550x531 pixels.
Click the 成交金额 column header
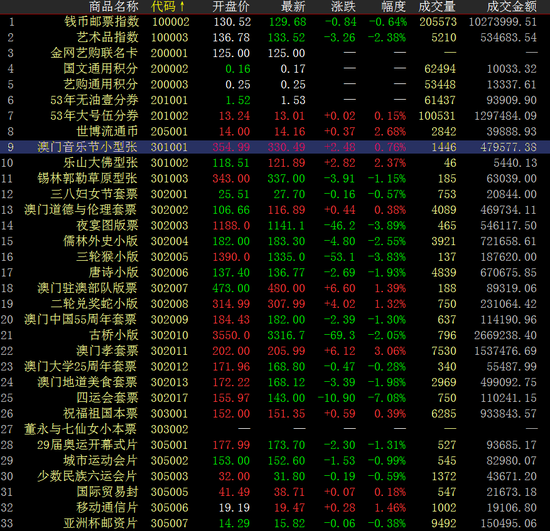[x=511, y=6]
